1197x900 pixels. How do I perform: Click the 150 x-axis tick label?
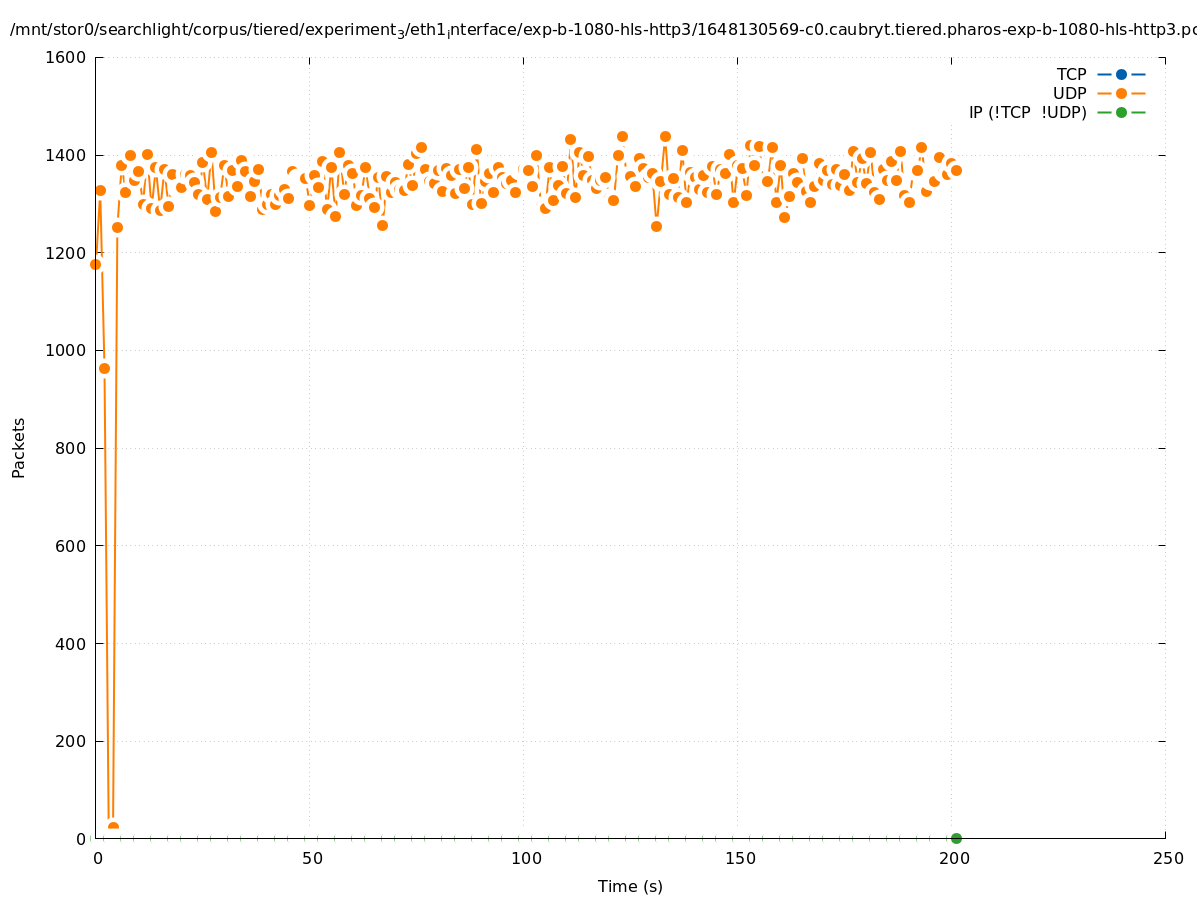[739, 858]
